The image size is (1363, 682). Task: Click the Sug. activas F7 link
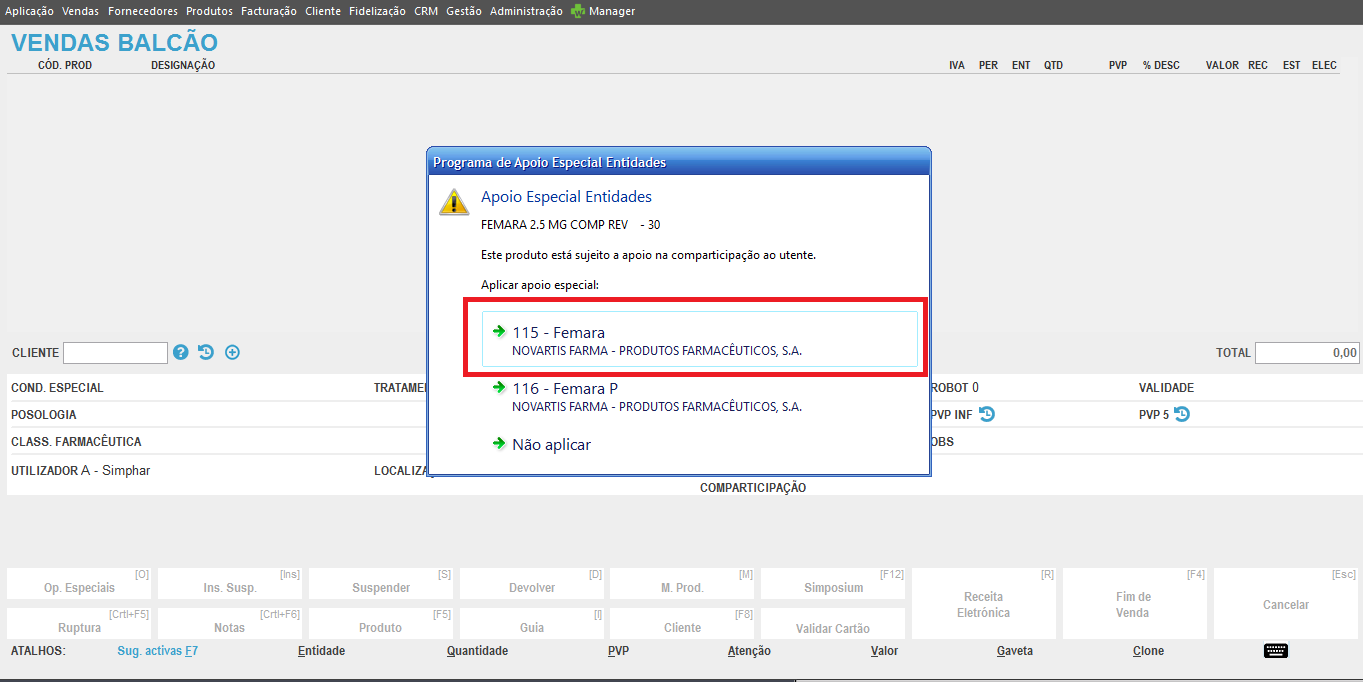[x=157, y=651]
